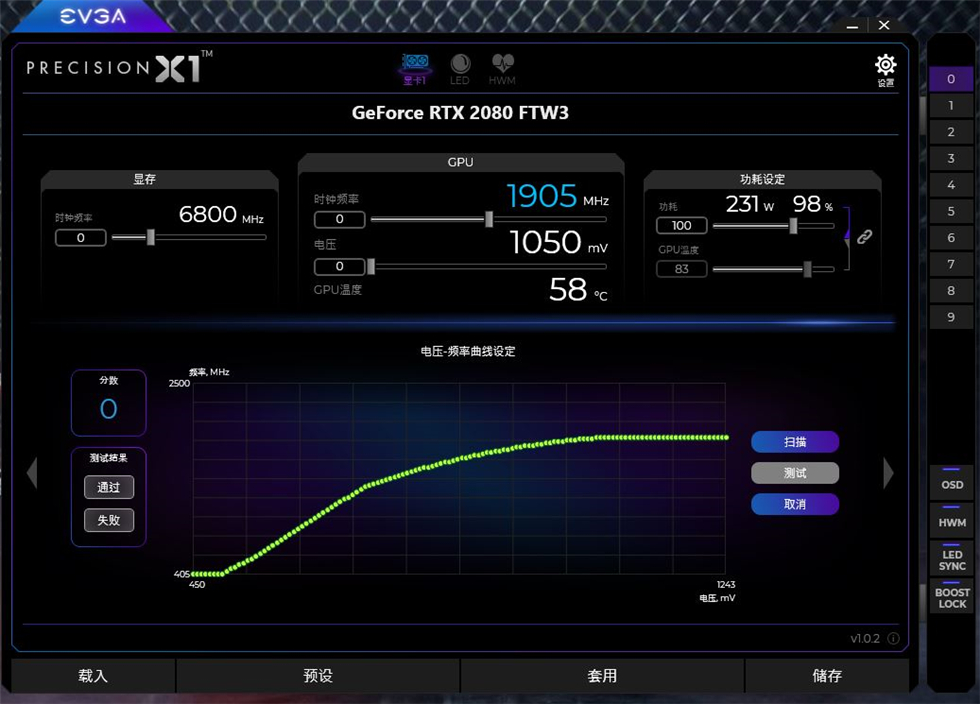Click 载入 (Load) in the bottom bar

[91, 676]
